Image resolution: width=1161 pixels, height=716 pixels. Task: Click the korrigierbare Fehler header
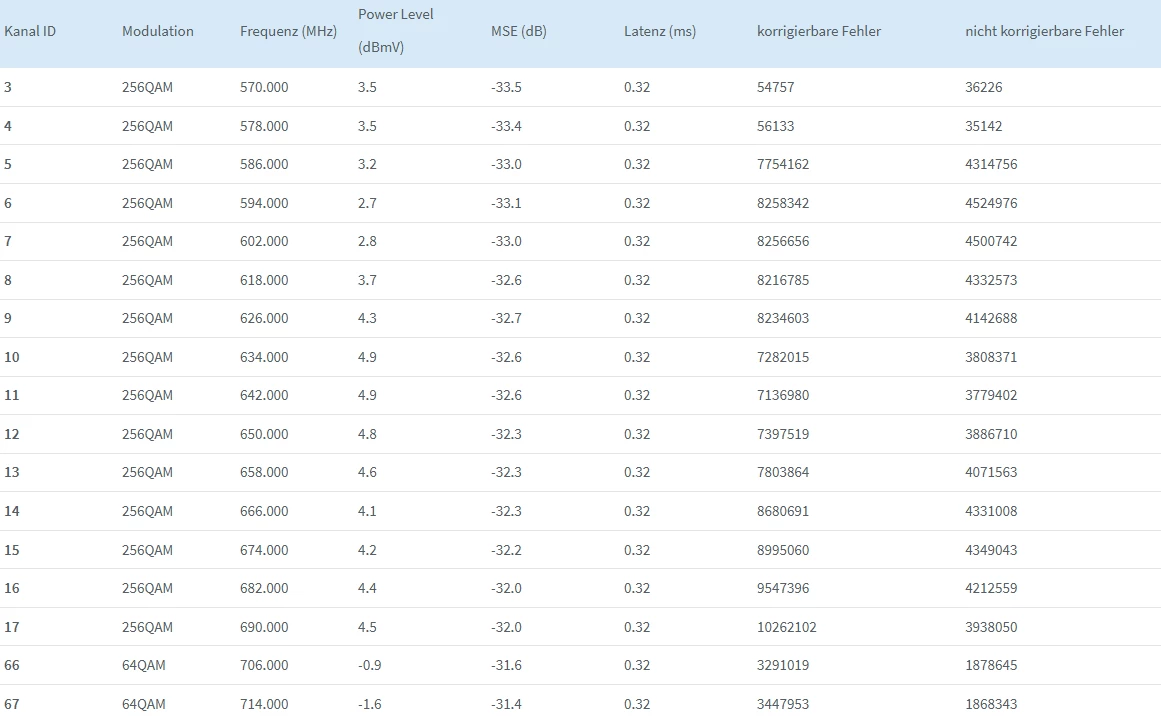819,31
